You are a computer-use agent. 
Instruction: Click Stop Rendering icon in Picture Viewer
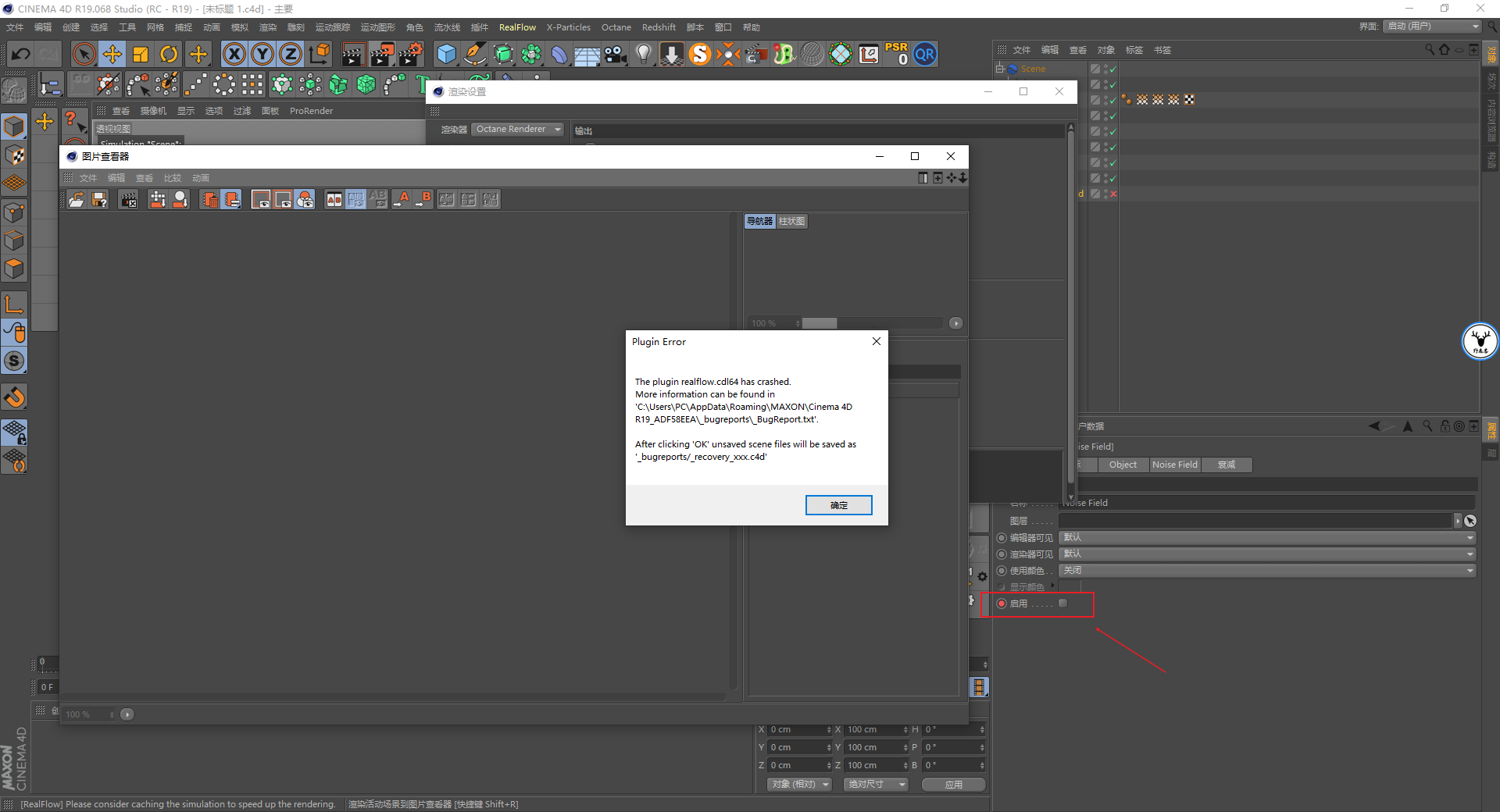tap(129, 200)
